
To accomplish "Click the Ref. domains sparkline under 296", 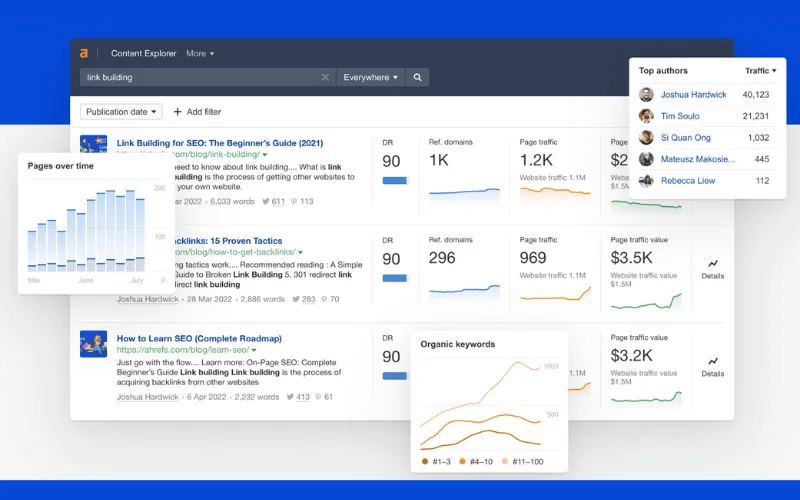I will (464, 291).
